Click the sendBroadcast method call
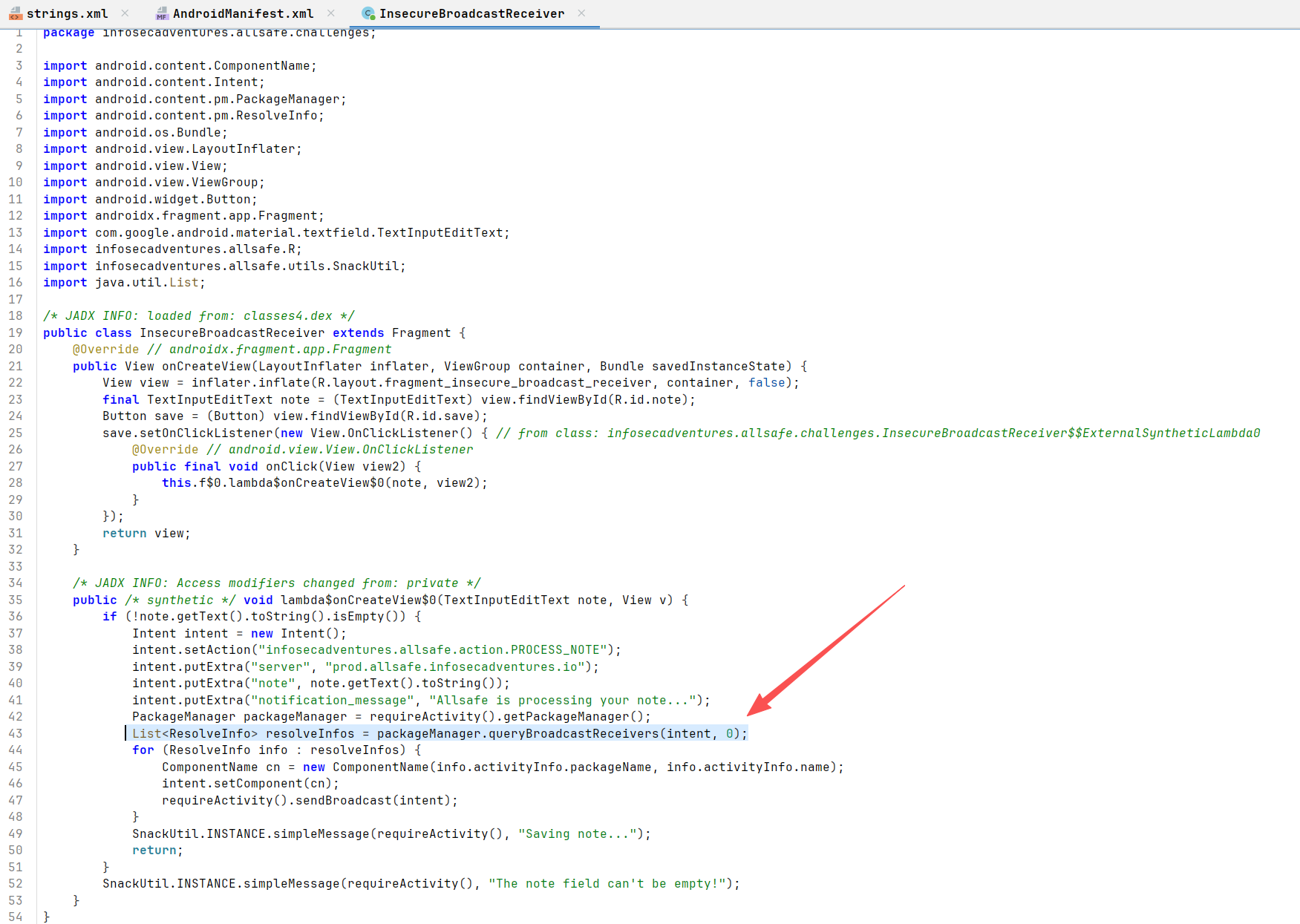The width and height of the screenshot is (1300, 924). coord(343,800)
